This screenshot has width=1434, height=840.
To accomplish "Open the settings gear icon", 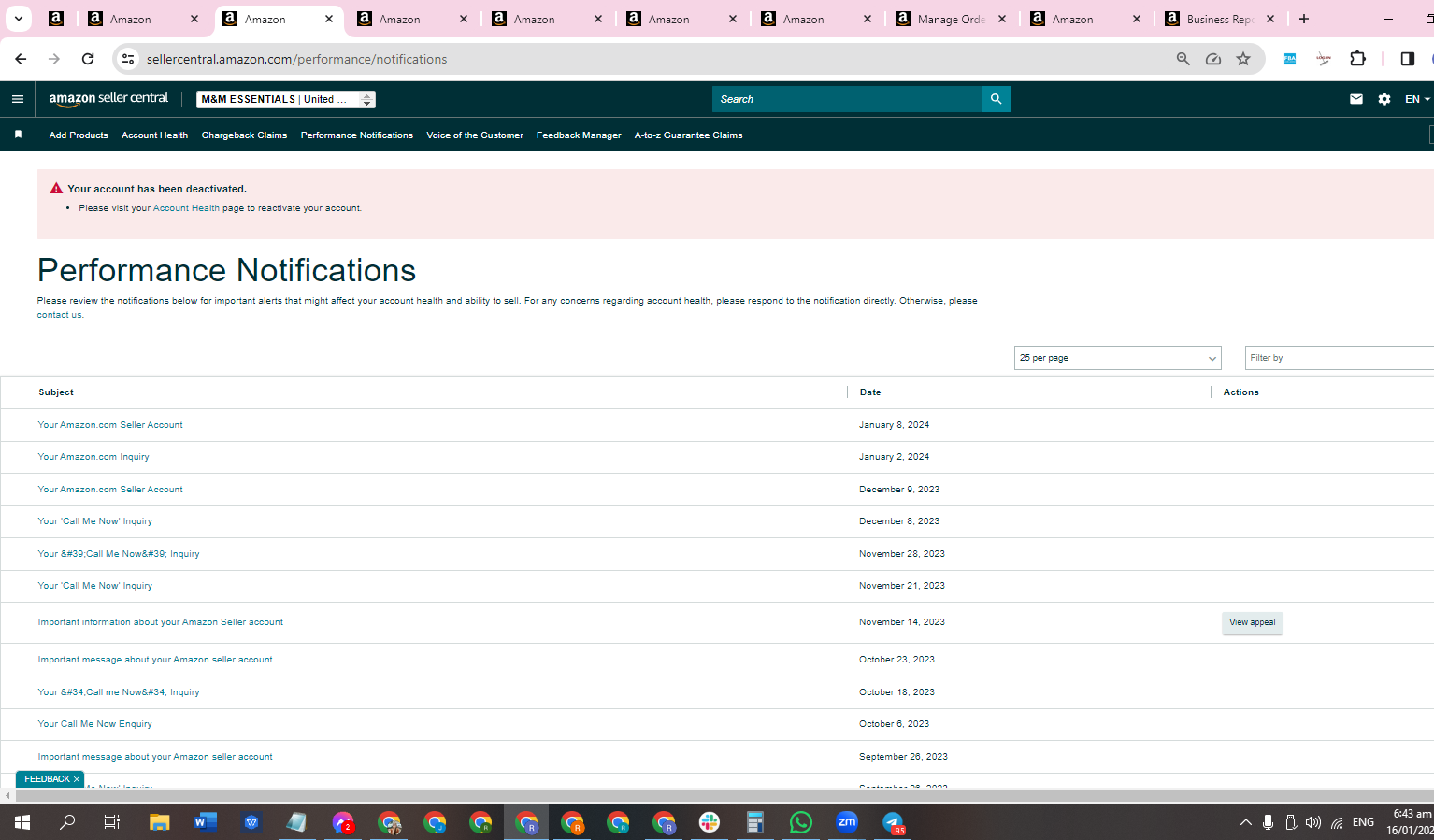I will pyautogui.click(x=1384, y=99).
